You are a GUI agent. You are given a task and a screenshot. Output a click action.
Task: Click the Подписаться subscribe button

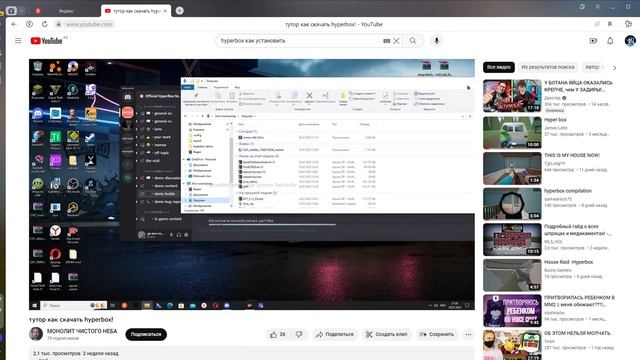coord(146,334)
